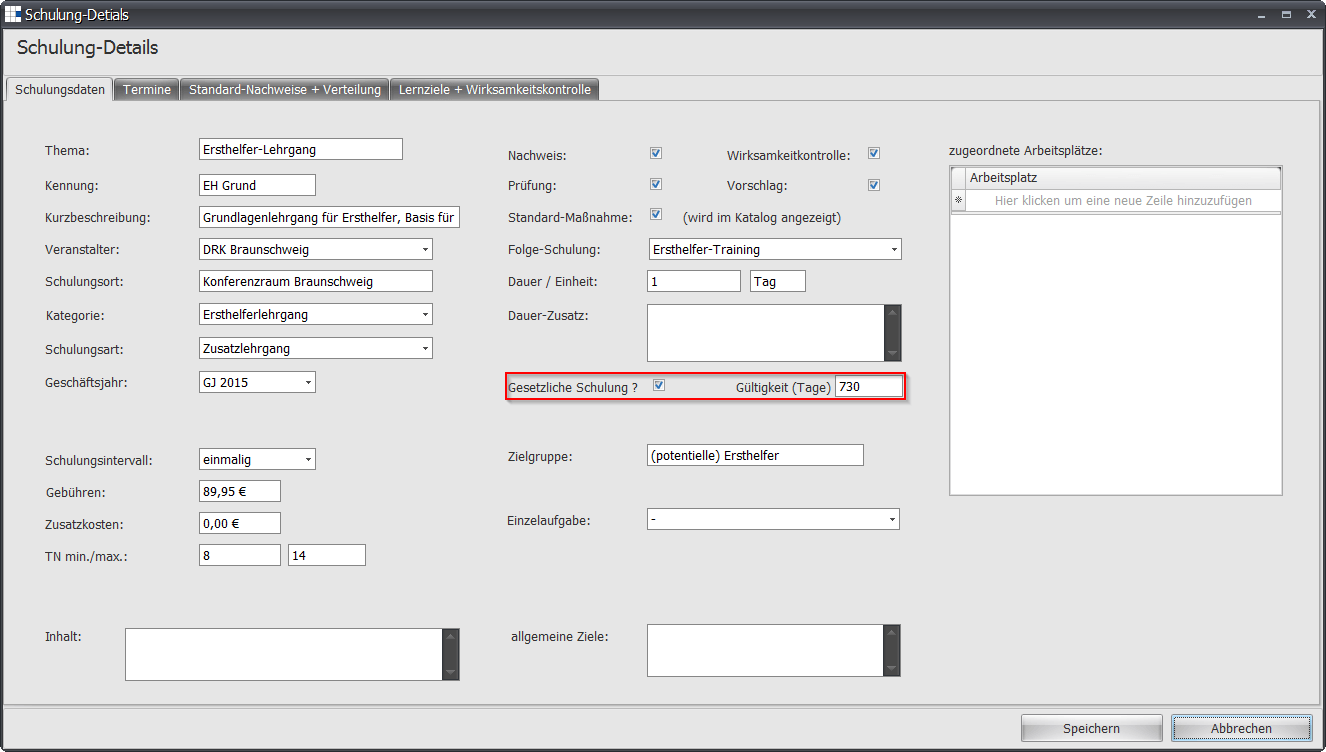Screen dimensions: 1326x752
Task: Toggle Wirksamkeitkontrolle checkbox
Action: (x=873, y=154)
